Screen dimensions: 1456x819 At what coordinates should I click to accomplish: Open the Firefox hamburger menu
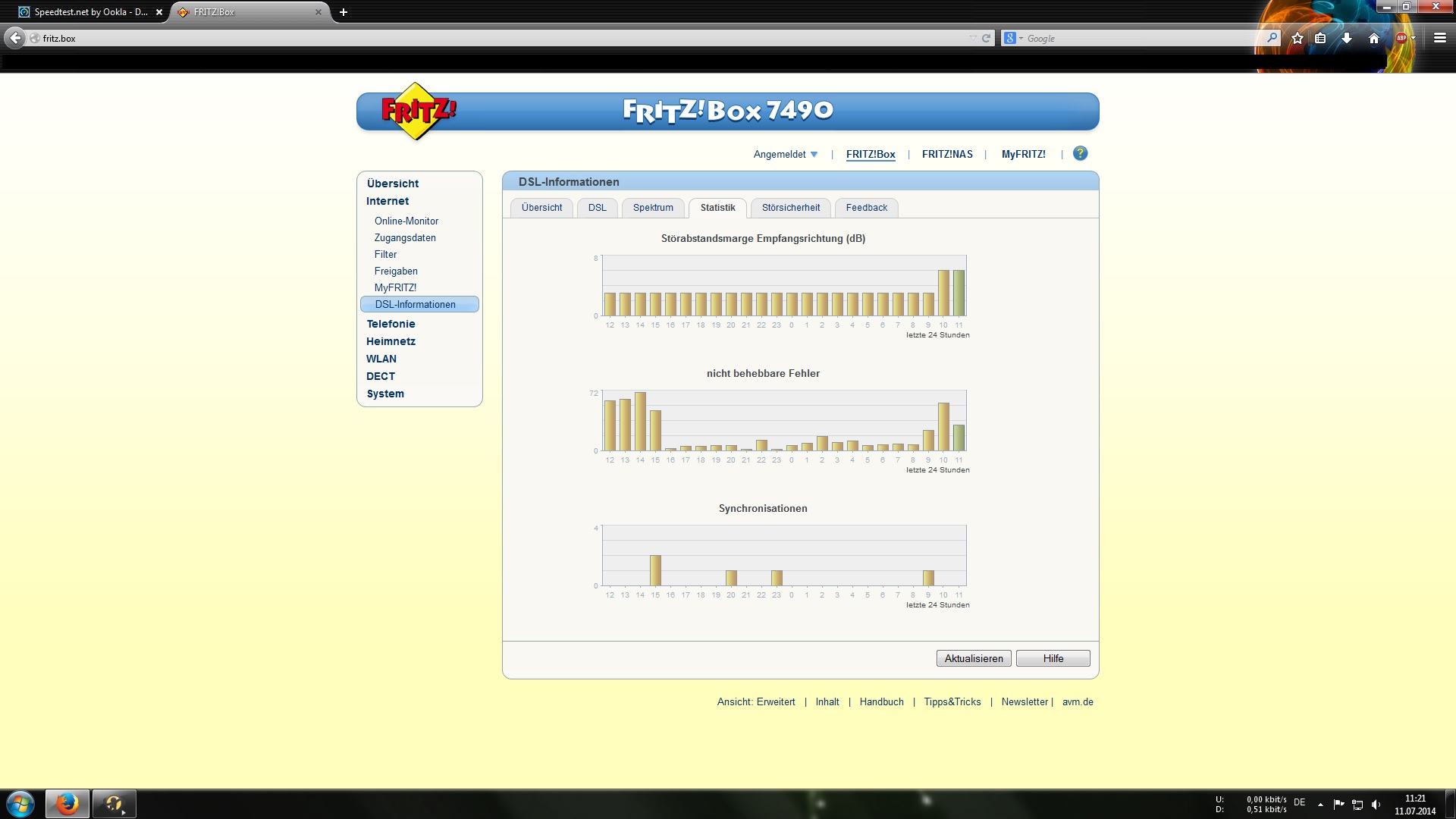1439,38
